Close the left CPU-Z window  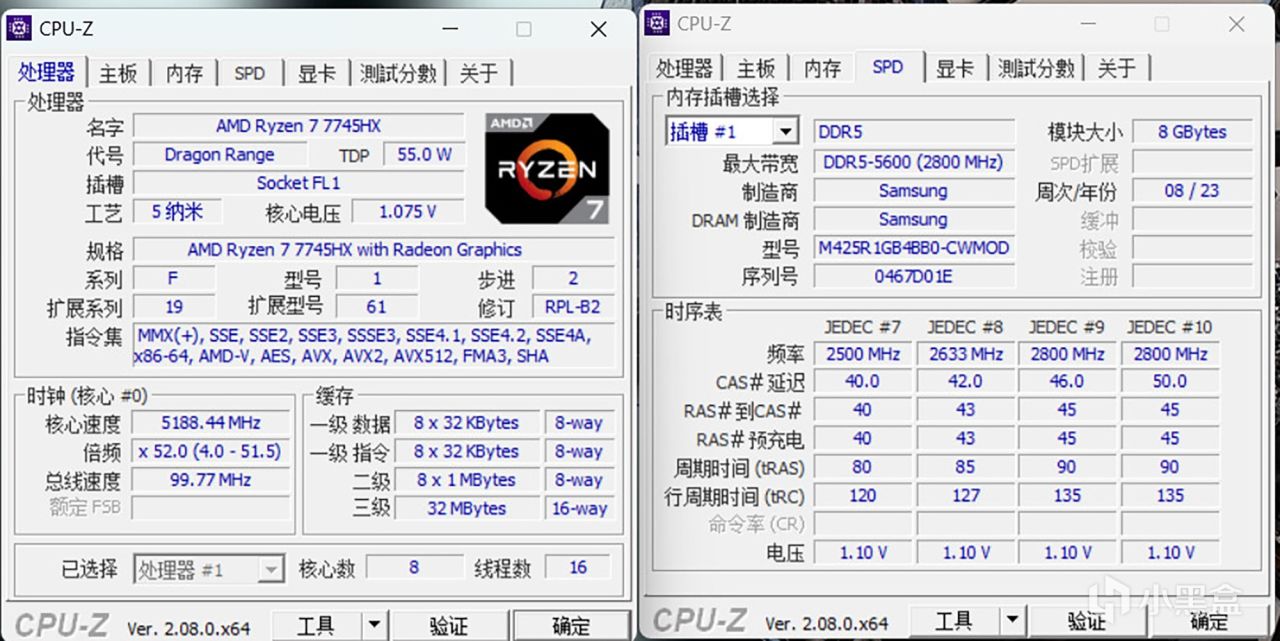(x=598, y=29)
